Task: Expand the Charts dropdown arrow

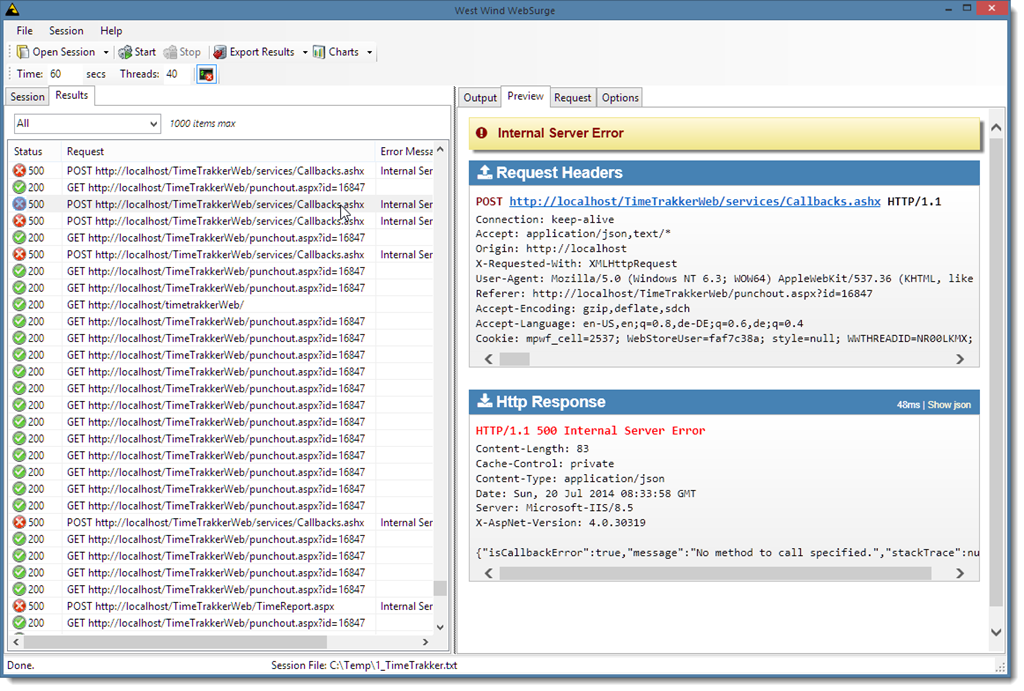Action: click(370, 52)
